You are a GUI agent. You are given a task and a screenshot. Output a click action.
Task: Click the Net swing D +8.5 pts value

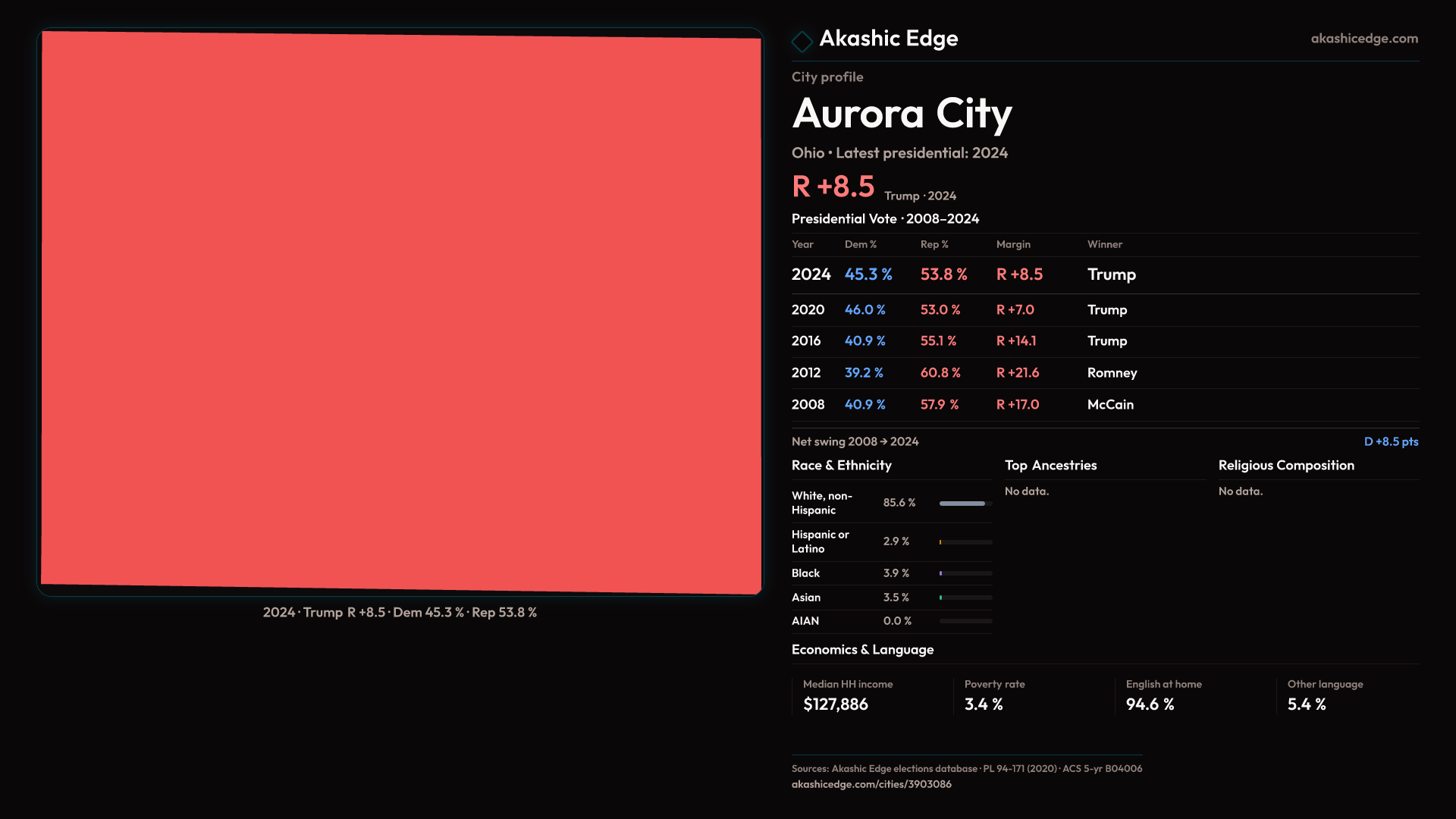pyautogui.click(x=1390, y=441)
